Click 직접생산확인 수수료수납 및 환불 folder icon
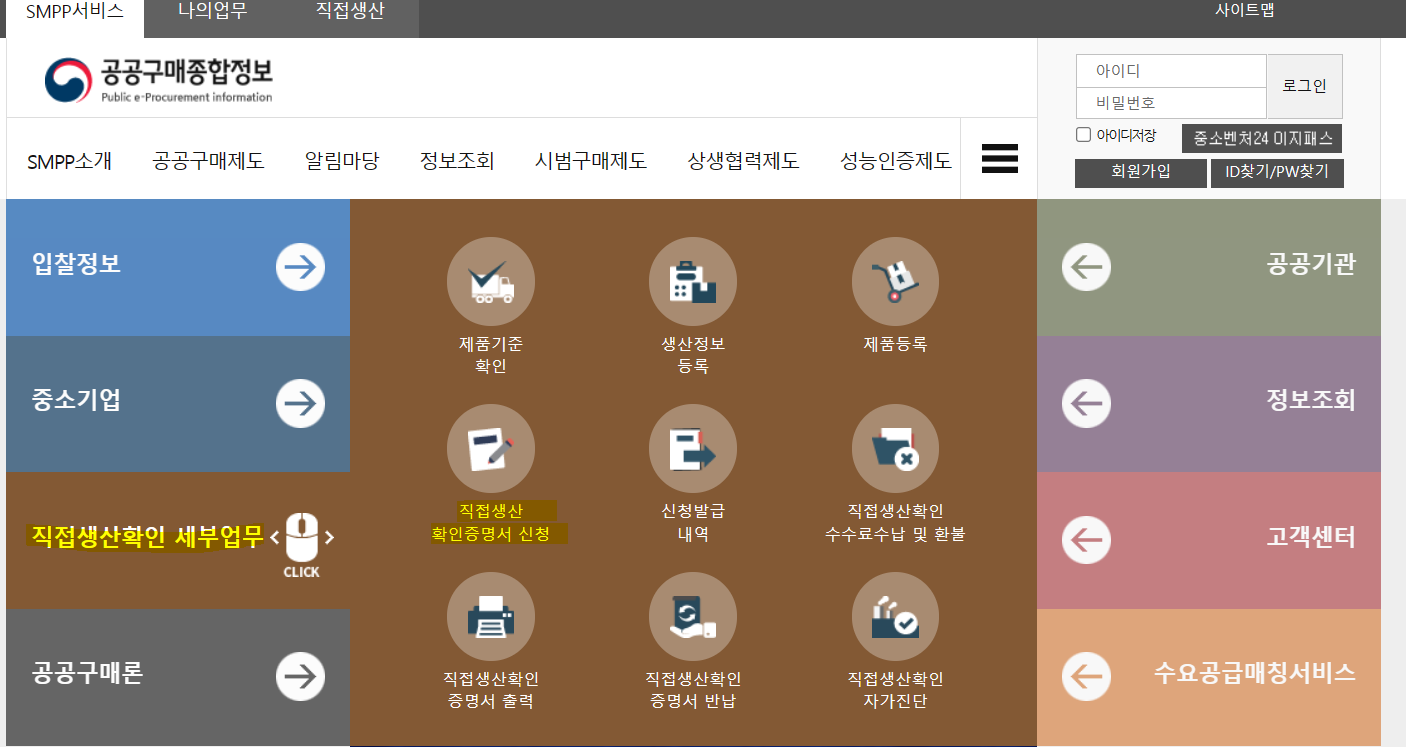 click(x=895, y=448)
